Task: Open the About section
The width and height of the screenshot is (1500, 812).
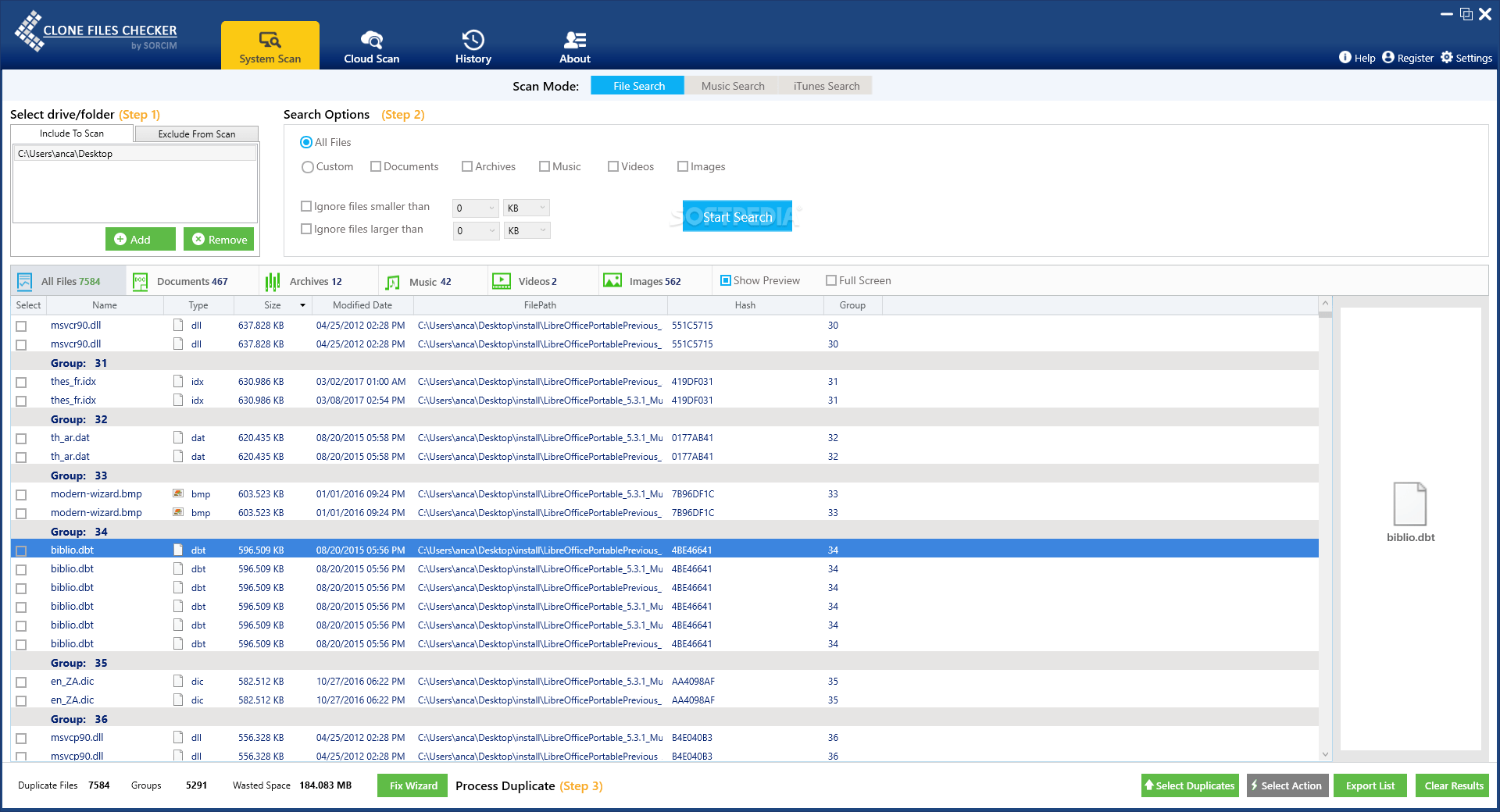Action: pos(574,45)
